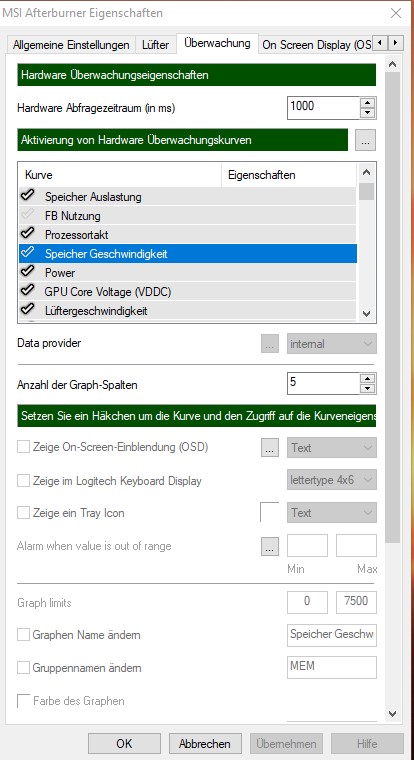The height and width of the screenshot is (760, 414).
Task: Click graph name field Speicher Geschw
Action: coord(332,634)
